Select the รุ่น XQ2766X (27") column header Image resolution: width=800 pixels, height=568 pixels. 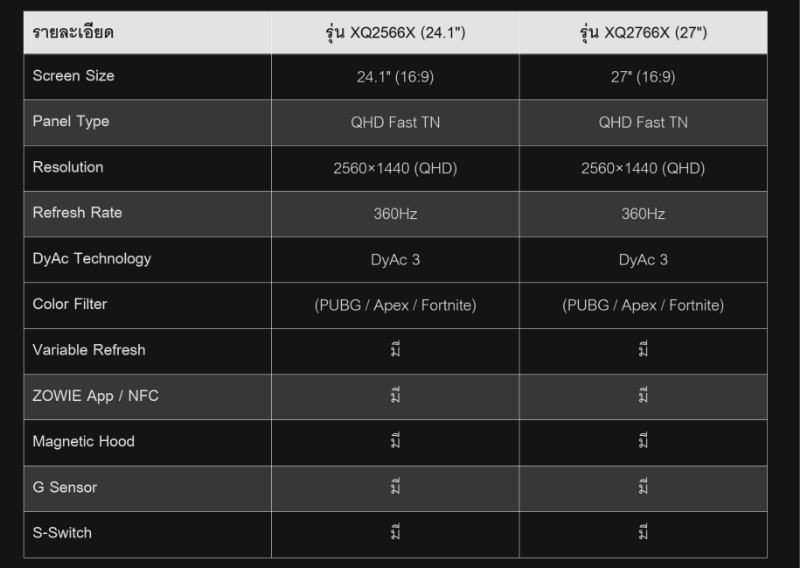point(643,33)
